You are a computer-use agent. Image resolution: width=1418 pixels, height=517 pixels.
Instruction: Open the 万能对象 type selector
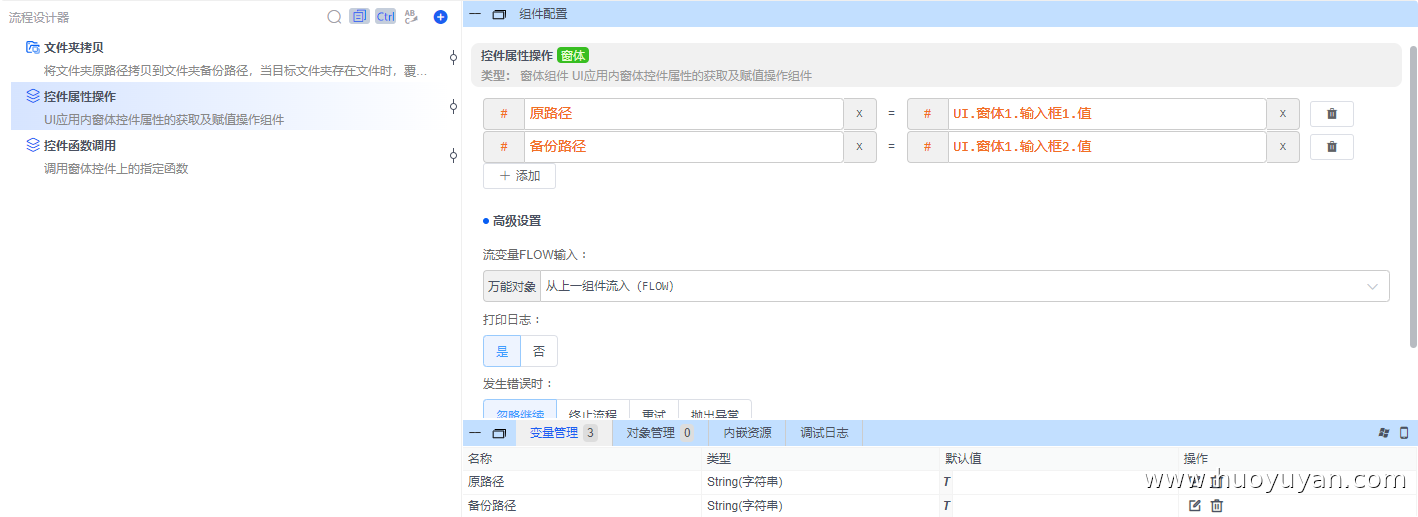(x=512, y=286)
